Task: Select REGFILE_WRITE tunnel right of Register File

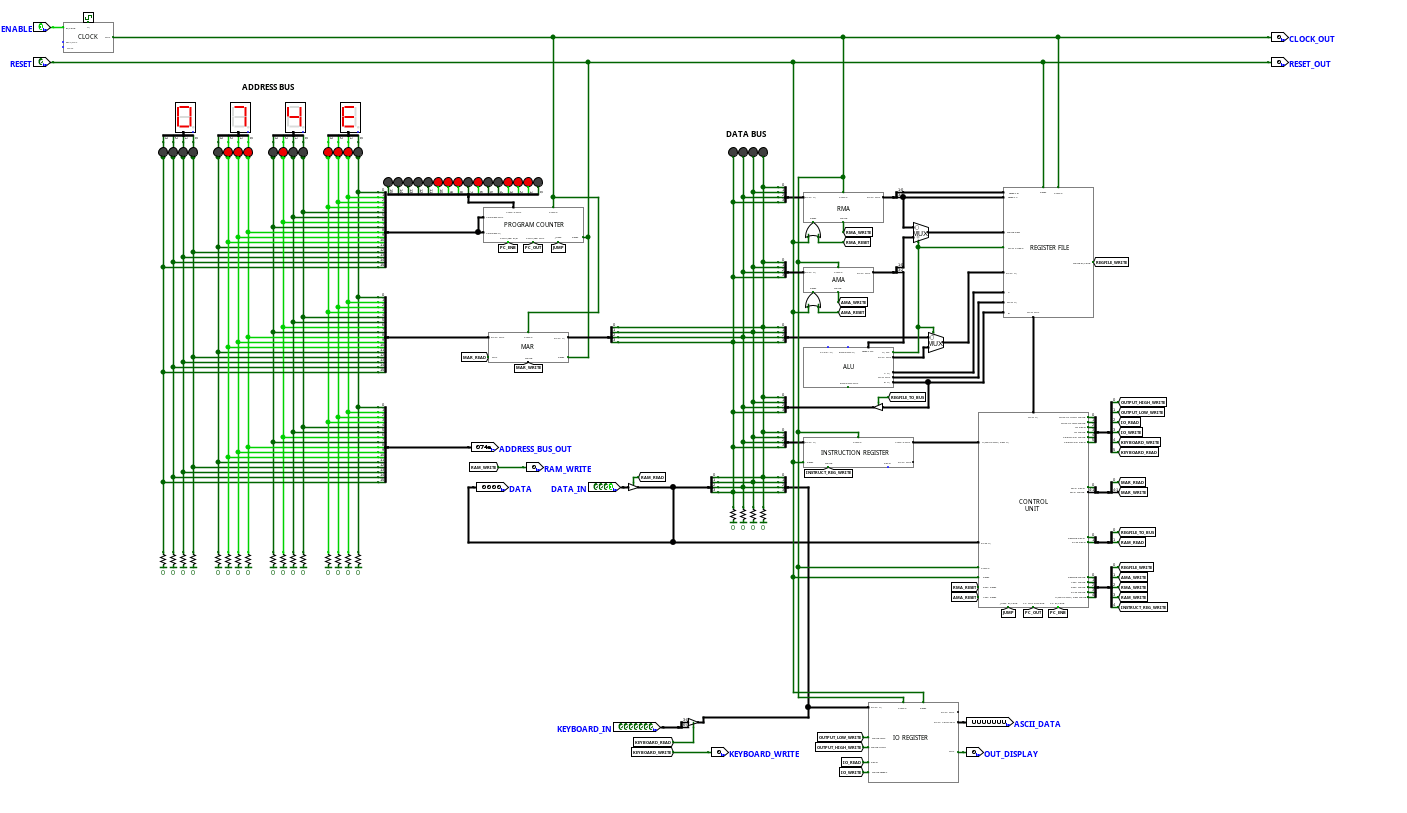Action: (x=1111, y=262)
